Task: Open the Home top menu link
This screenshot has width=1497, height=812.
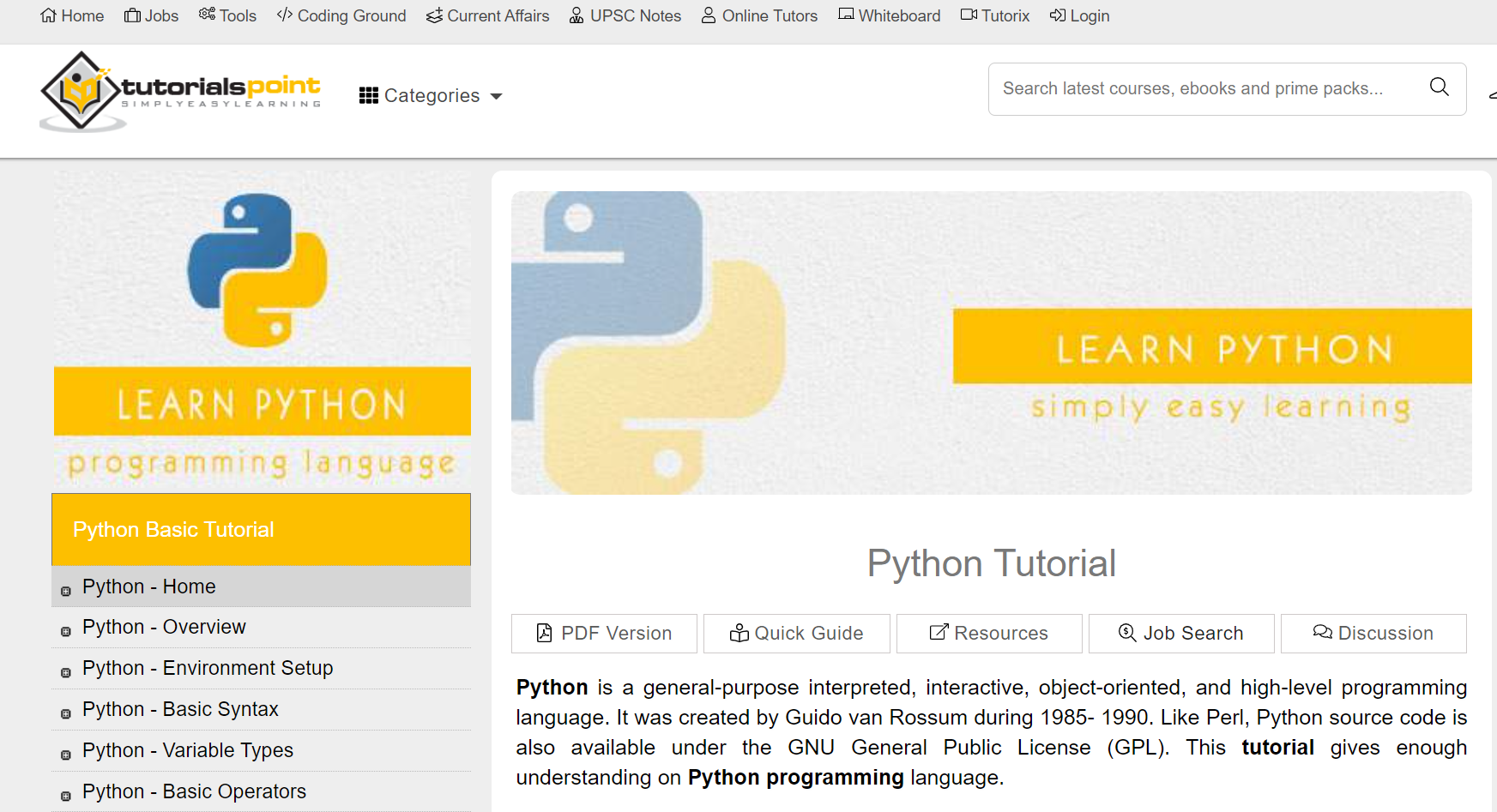Action: point(72,15)
